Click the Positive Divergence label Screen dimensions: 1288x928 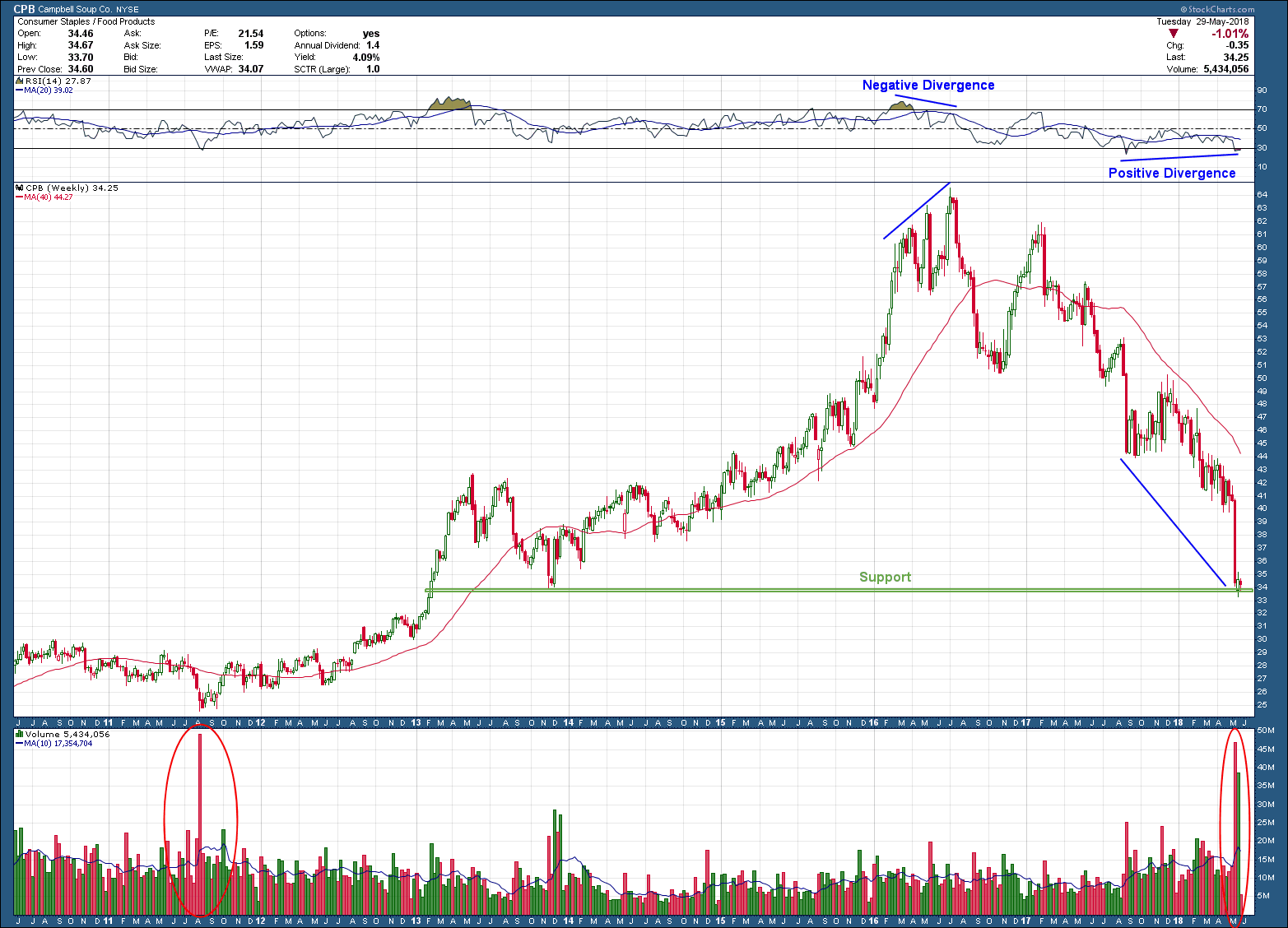pos(1172,173)
